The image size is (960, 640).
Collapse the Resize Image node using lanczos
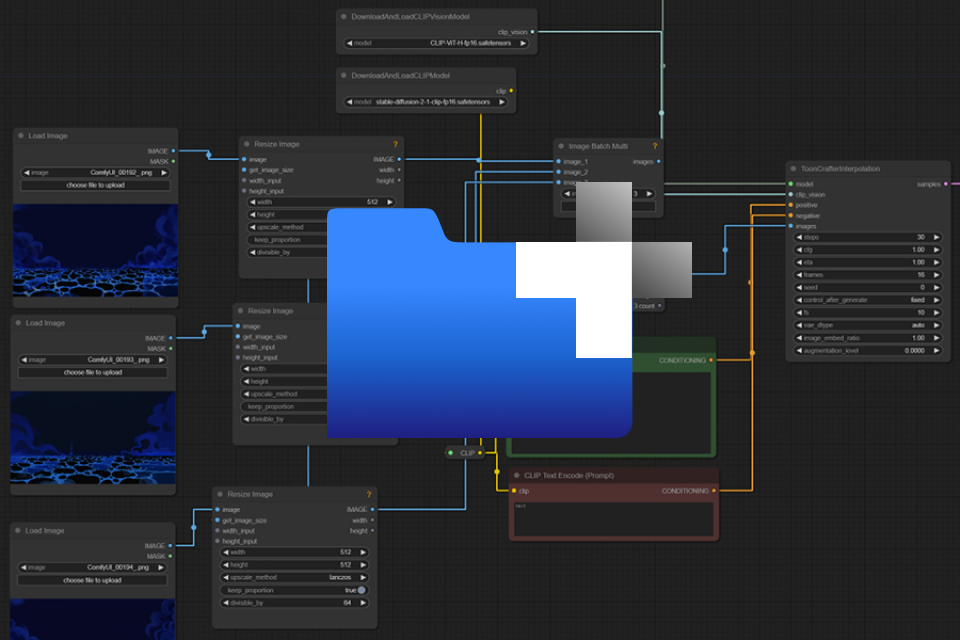220,494
